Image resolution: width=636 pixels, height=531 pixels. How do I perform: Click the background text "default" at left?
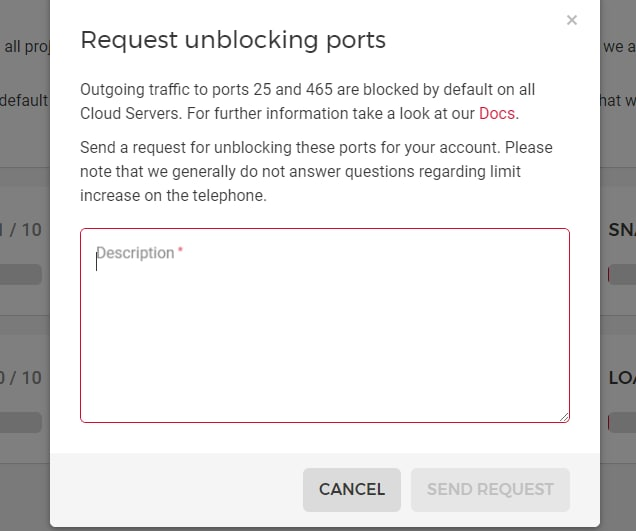23,100
